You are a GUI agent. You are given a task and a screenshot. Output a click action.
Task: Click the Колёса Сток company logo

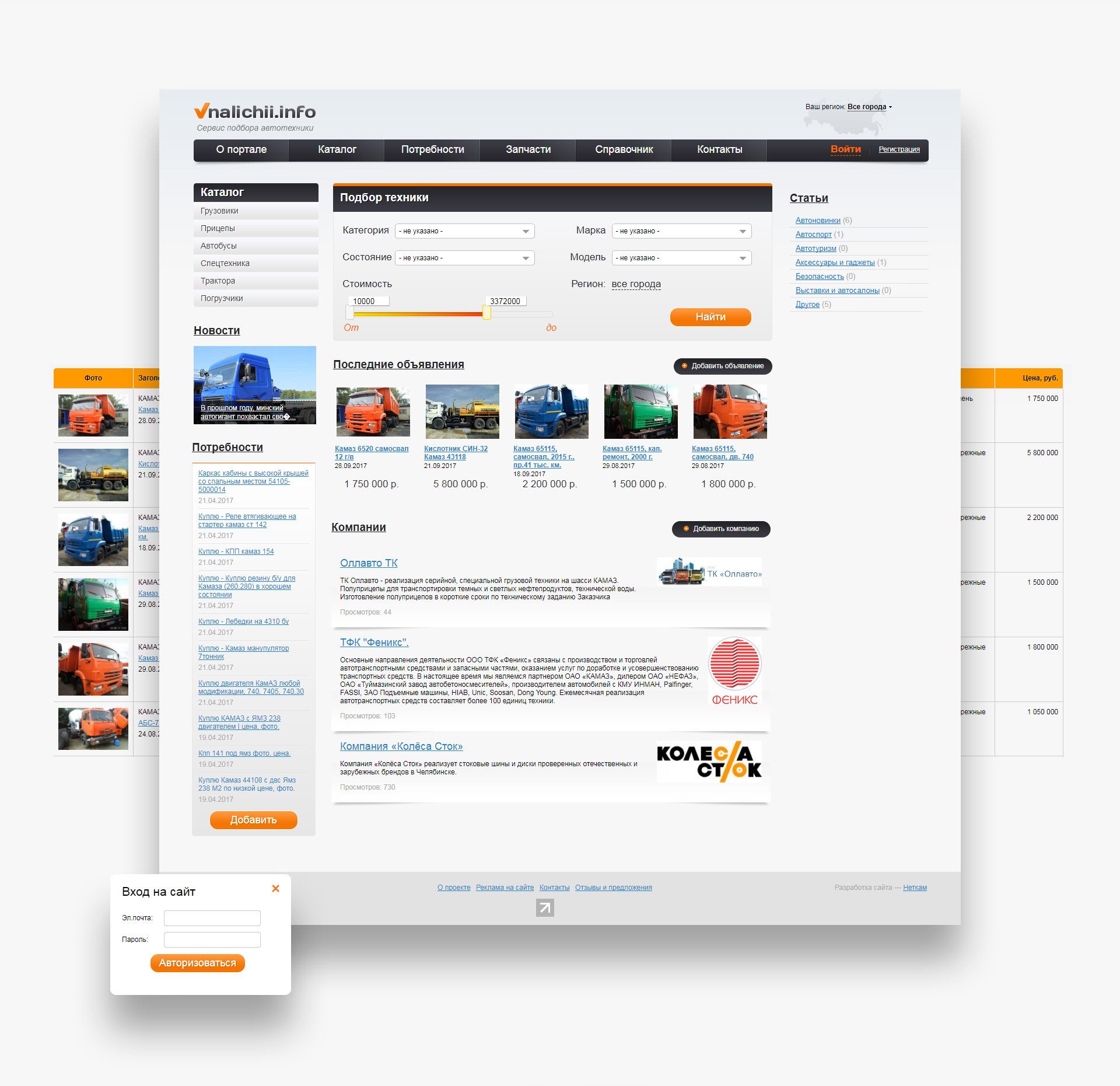tap(709, 762)
